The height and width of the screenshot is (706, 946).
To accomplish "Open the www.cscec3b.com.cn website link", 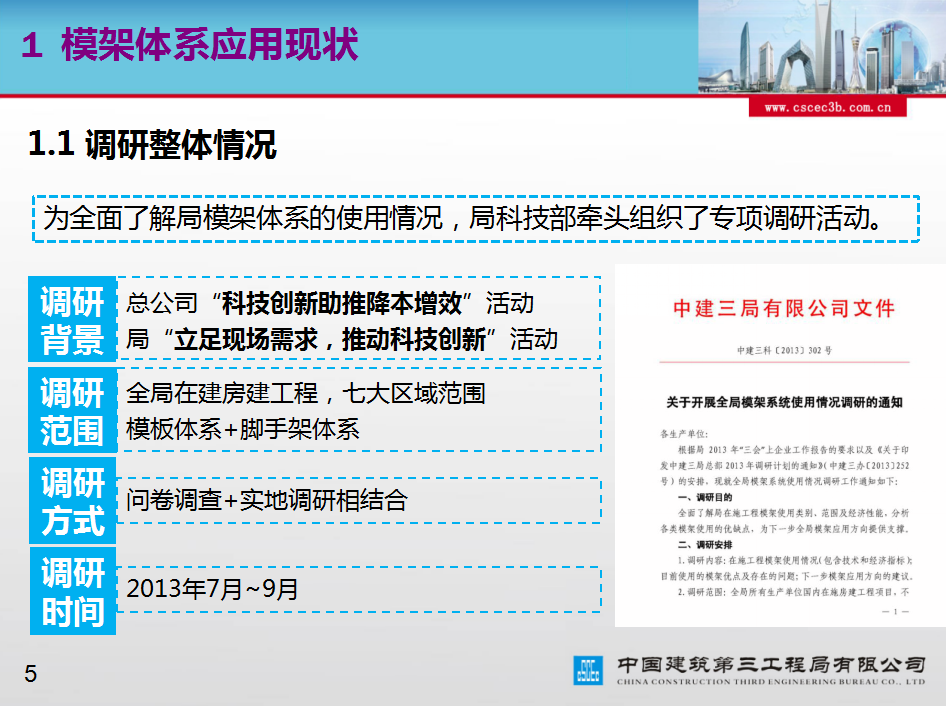I will tap(827, 107).
